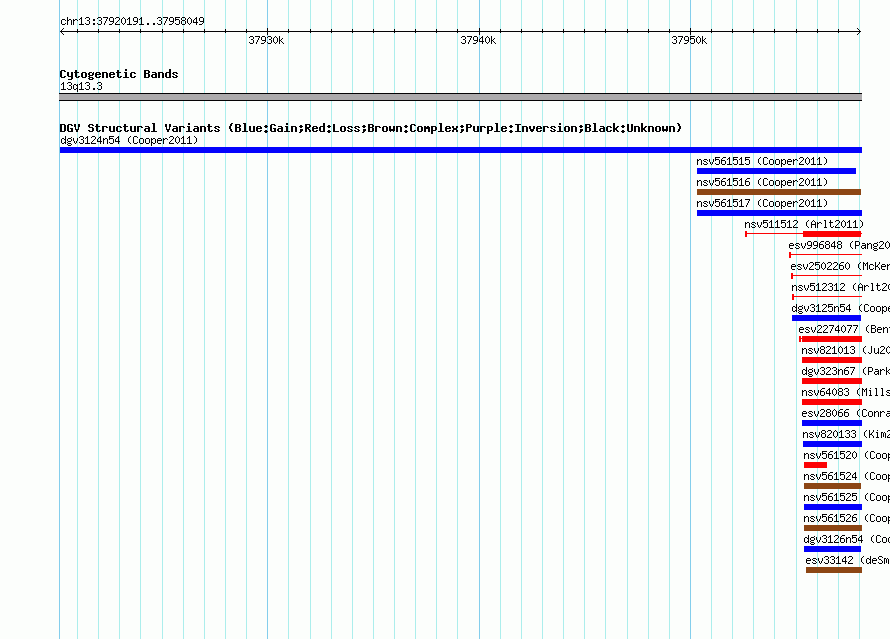This screenshot has height=639, width=890.
Task: Click the blue bar under nsv561517
Action: (x=779, y=213)
